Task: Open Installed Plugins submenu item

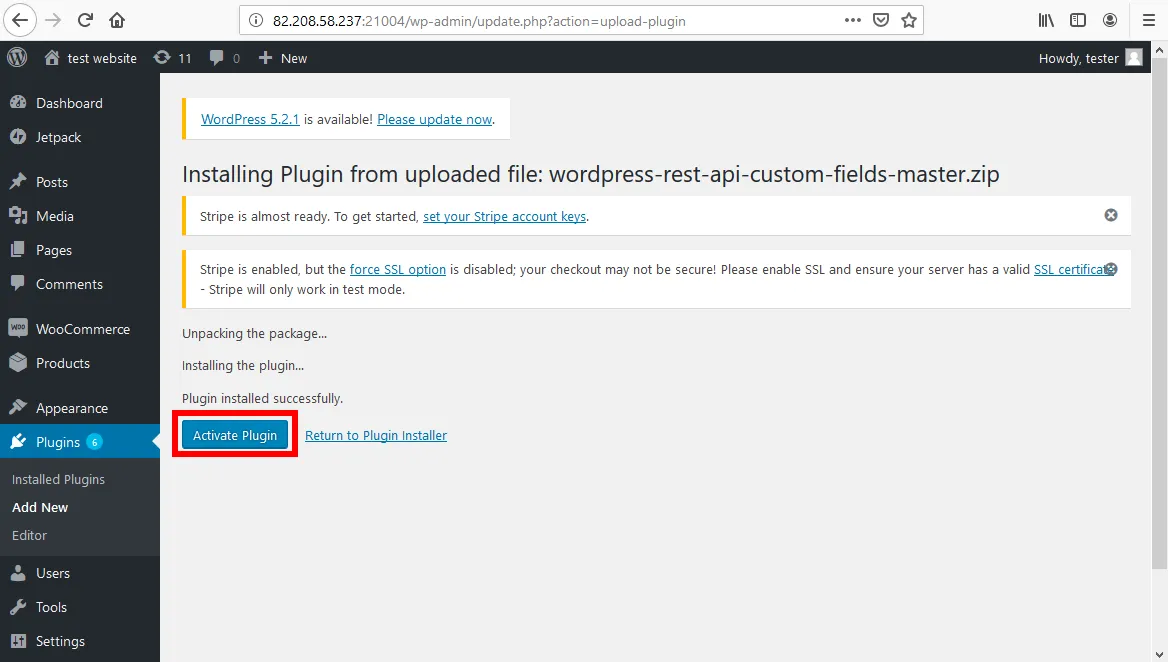Action: (58, 480)
